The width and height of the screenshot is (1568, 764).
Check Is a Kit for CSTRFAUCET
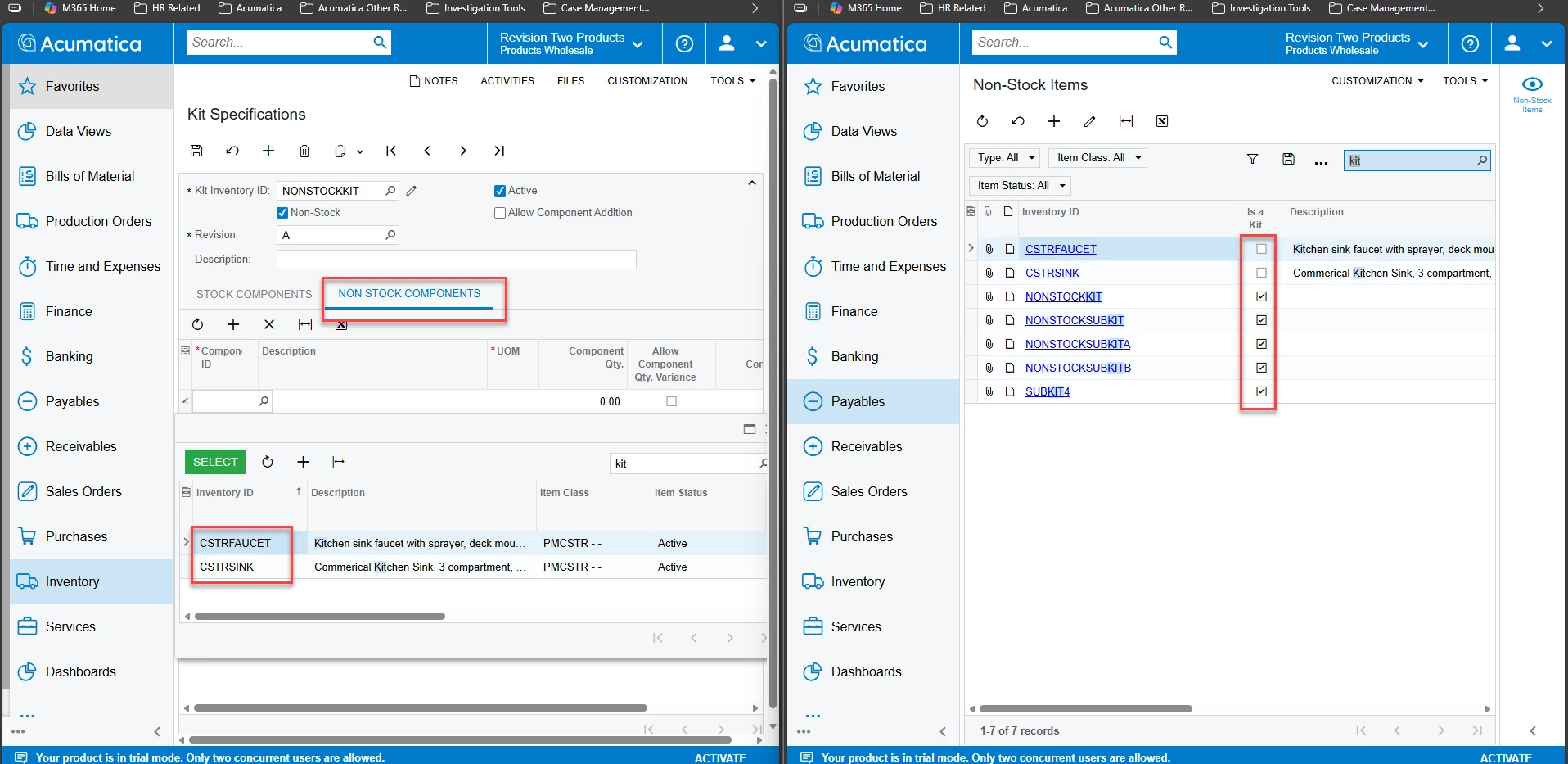(x=1261, y=249)
